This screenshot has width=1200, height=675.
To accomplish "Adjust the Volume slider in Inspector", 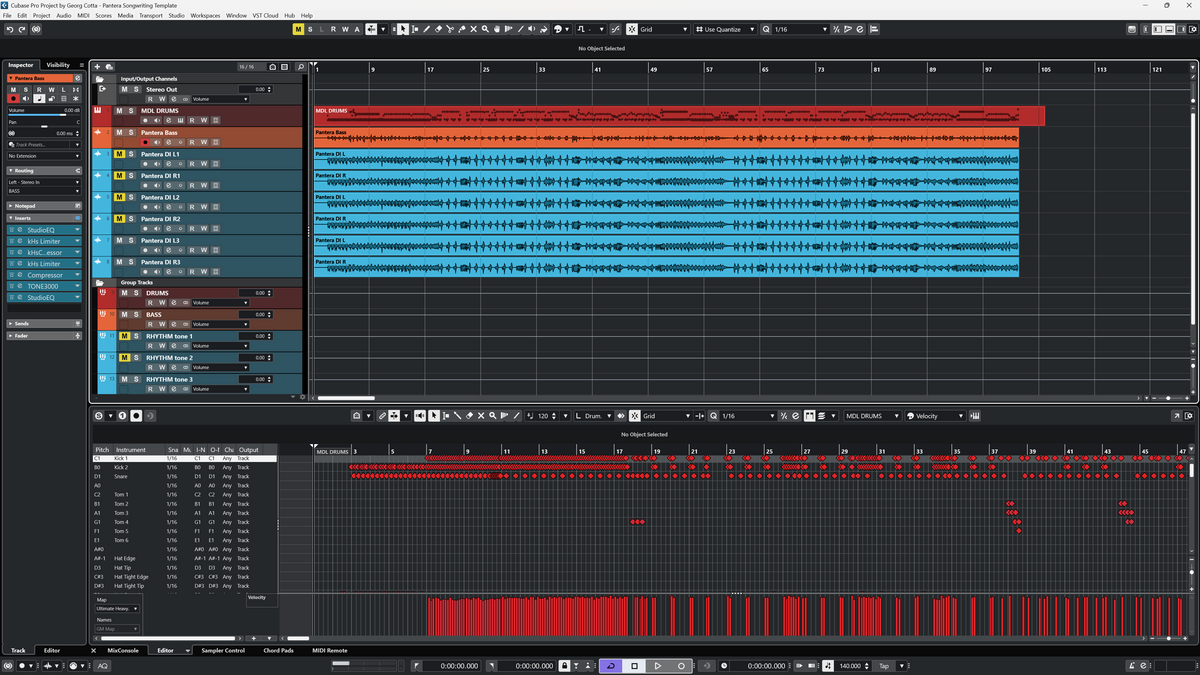I will (x=44, y=115).
